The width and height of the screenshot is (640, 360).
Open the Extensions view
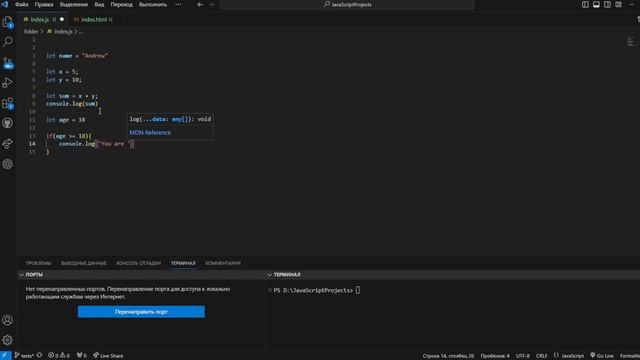click(x=8, y=103)
